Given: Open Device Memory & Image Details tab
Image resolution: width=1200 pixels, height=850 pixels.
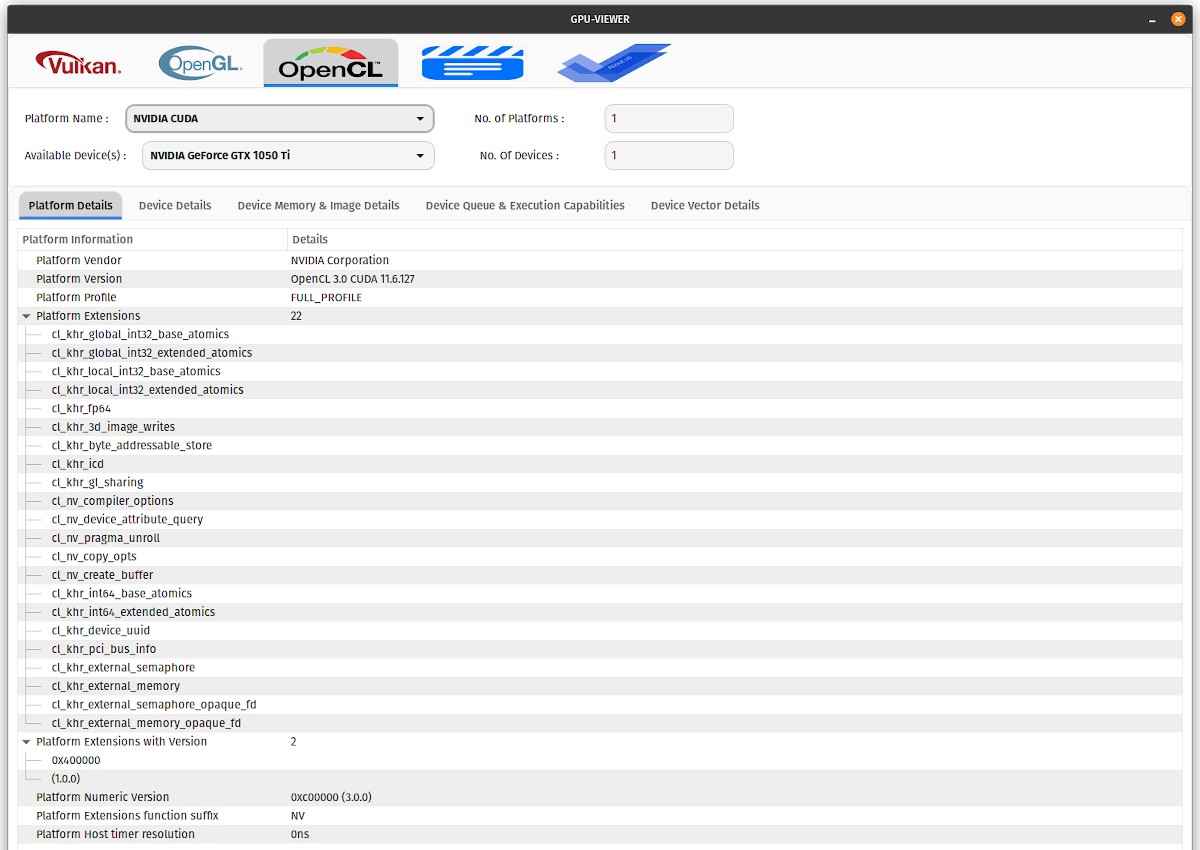Looking at the screenshot, I should [318, 205].
